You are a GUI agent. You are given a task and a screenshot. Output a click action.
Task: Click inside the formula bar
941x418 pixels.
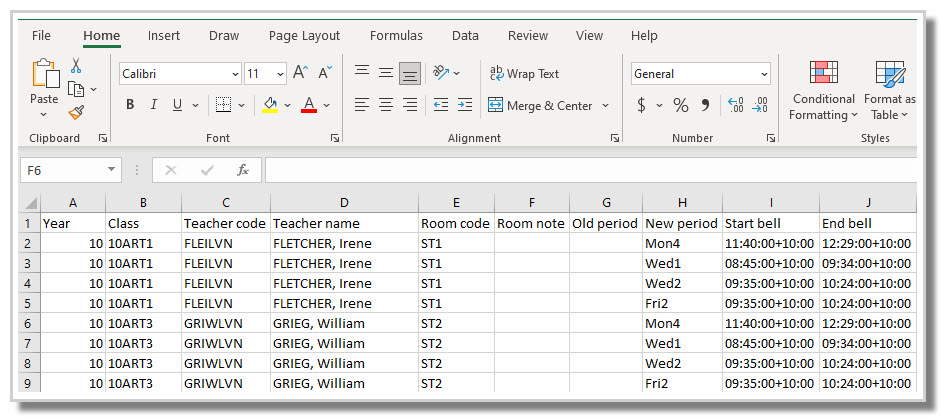coord(591,170)
